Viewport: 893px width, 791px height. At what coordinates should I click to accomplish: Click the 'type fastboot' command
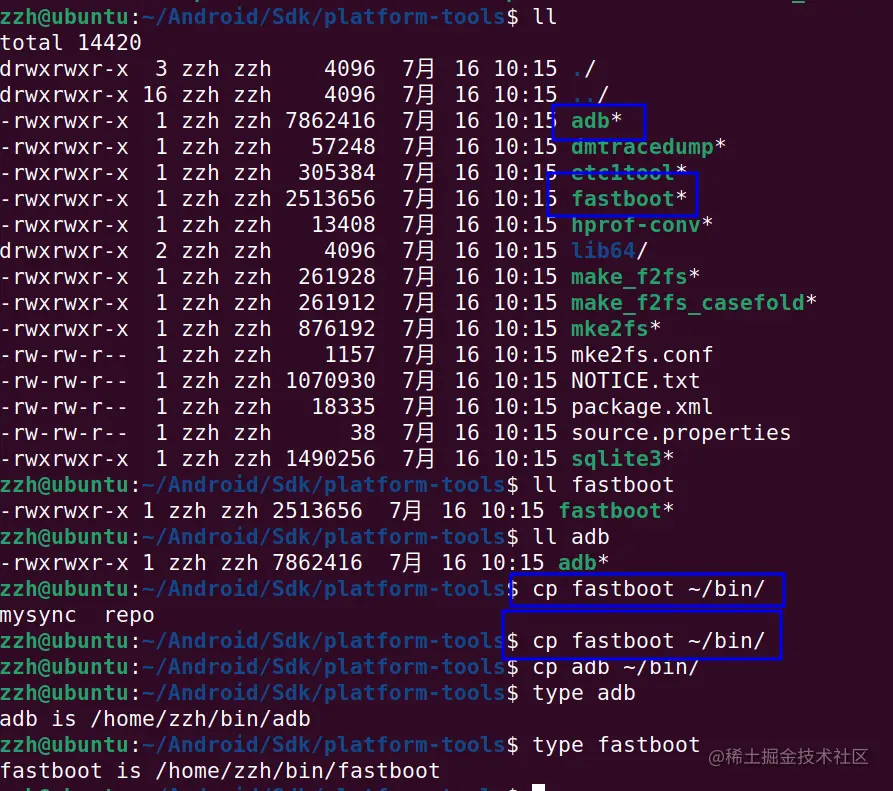(x=616, y=745)
